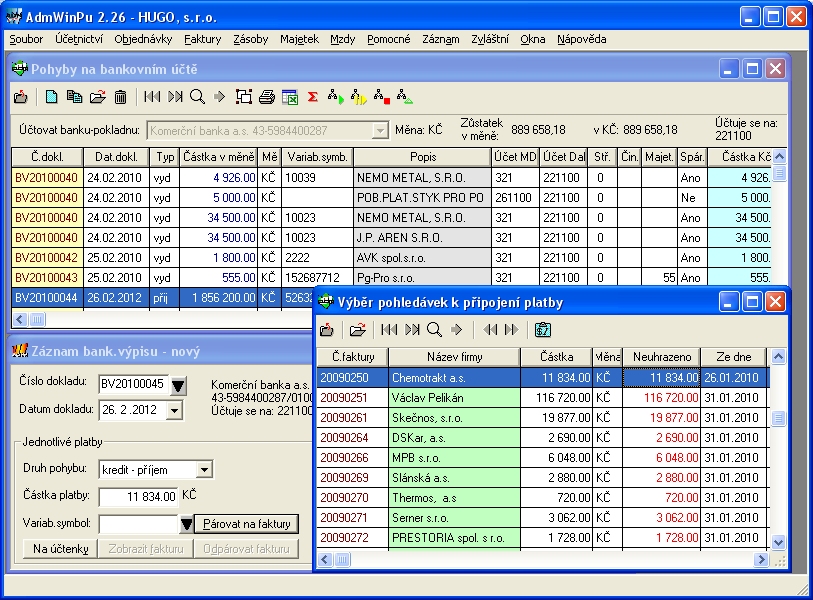Click the rewind double-arrow icon in the Výběr pohledávek toolbar
The image size is (813, 600).
(x=490, y=330)
